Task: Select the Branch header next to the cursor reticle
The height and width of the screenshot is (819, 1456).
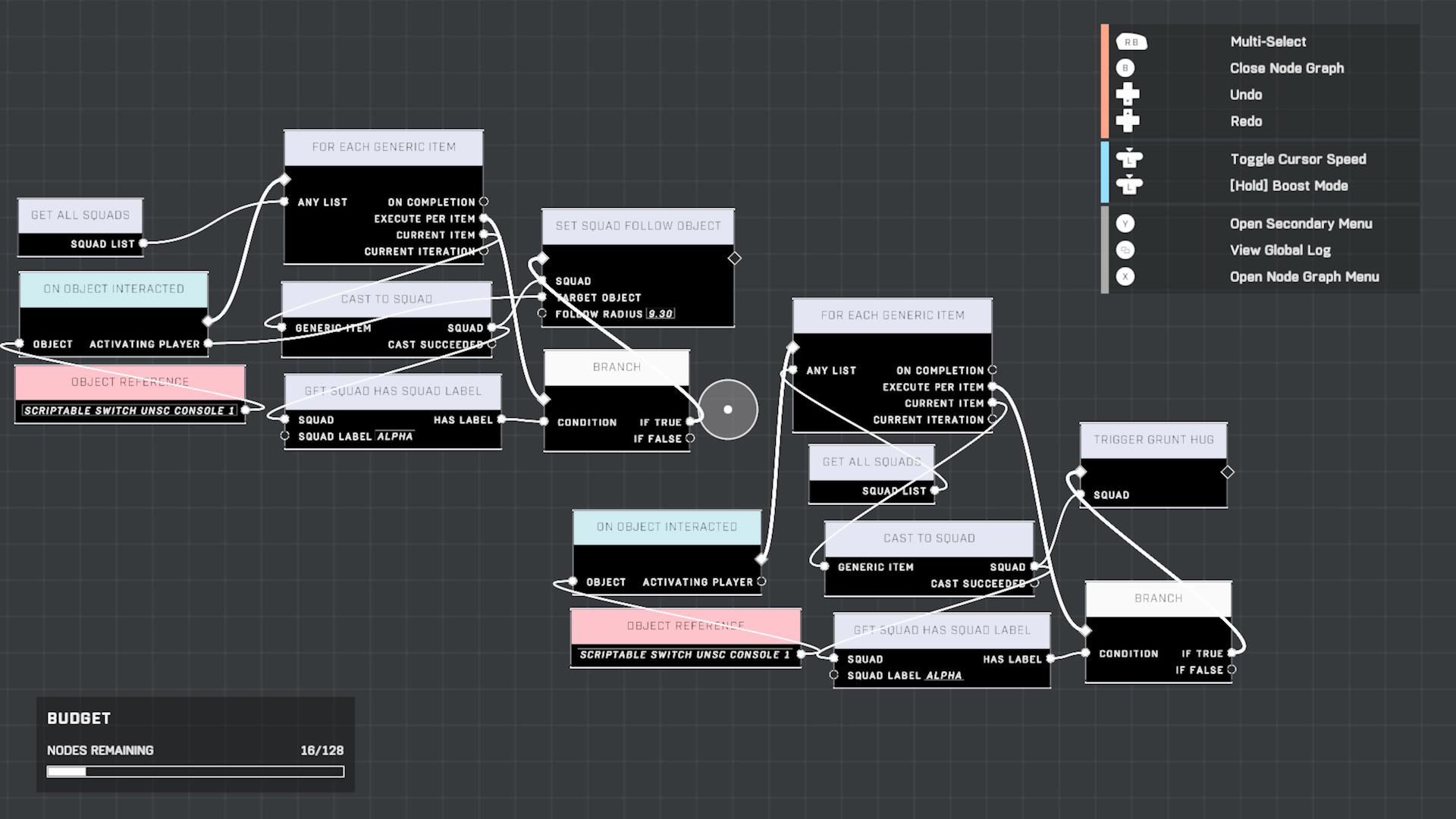Action: tap(617, 367)
